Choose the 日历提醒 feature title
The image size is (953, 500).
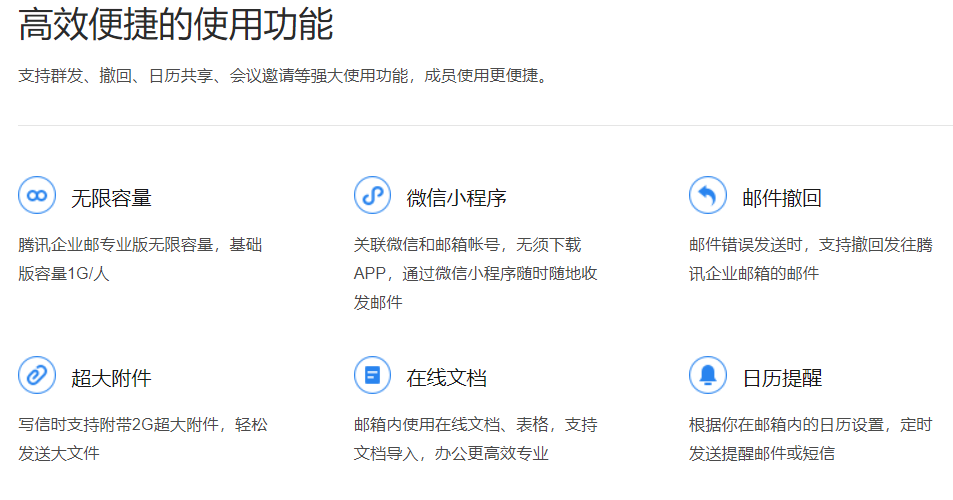pyautogui.click(x=782, y=378)
